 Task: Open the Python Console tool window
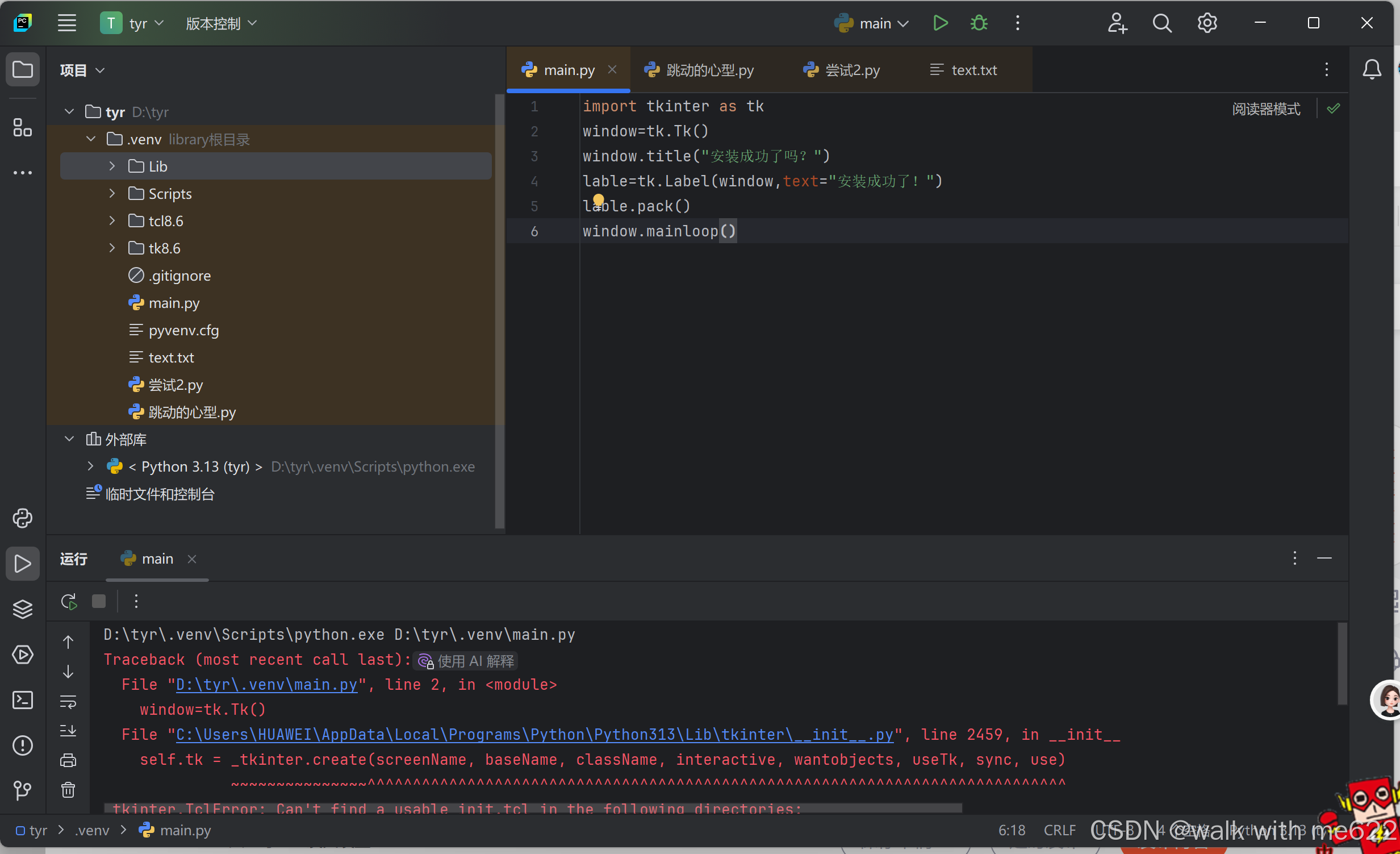22,518
